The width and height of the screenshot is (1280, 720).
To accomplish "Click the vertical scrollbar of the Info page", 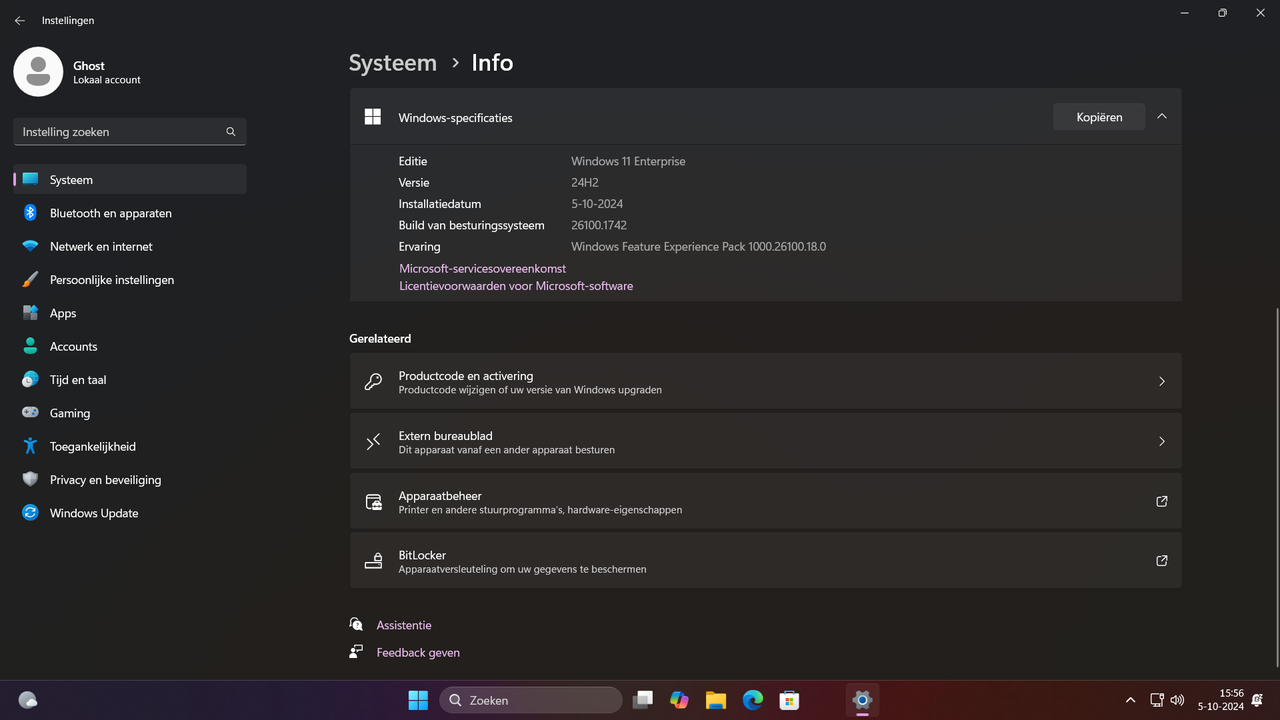I will 1275,486.
